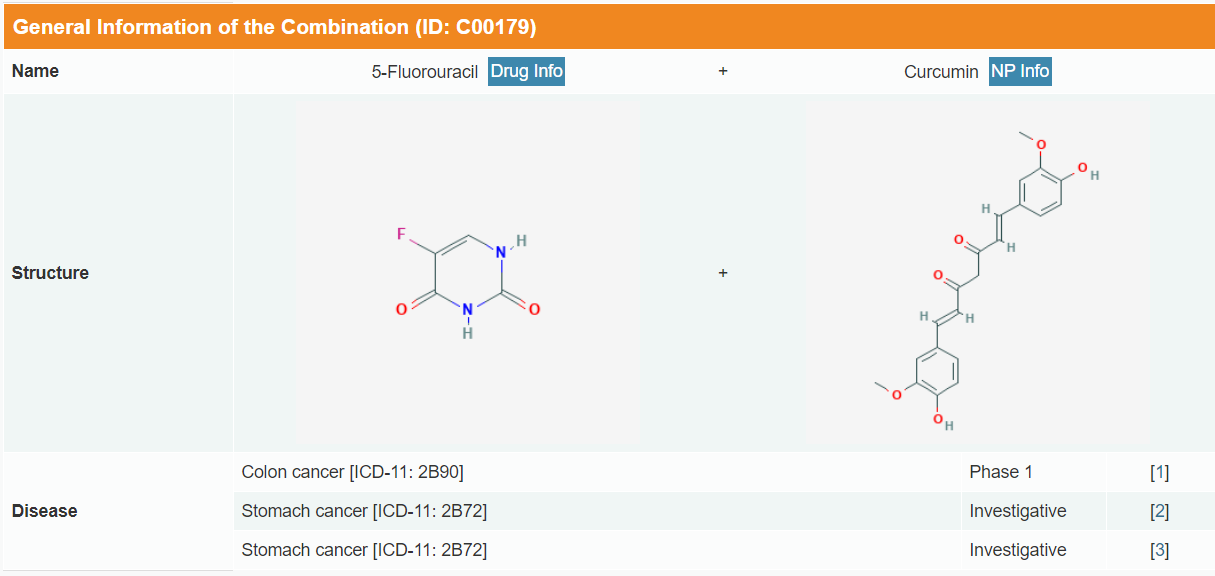Click the Curcumin chemical structure image
Screen dimensions: 1215x576
(978, 273)
